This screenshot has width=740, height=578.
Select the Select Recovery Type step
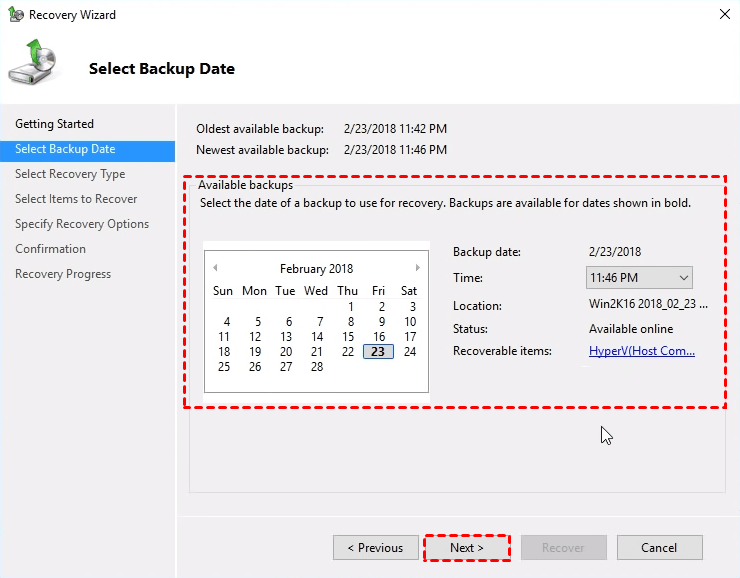(70, 174)
